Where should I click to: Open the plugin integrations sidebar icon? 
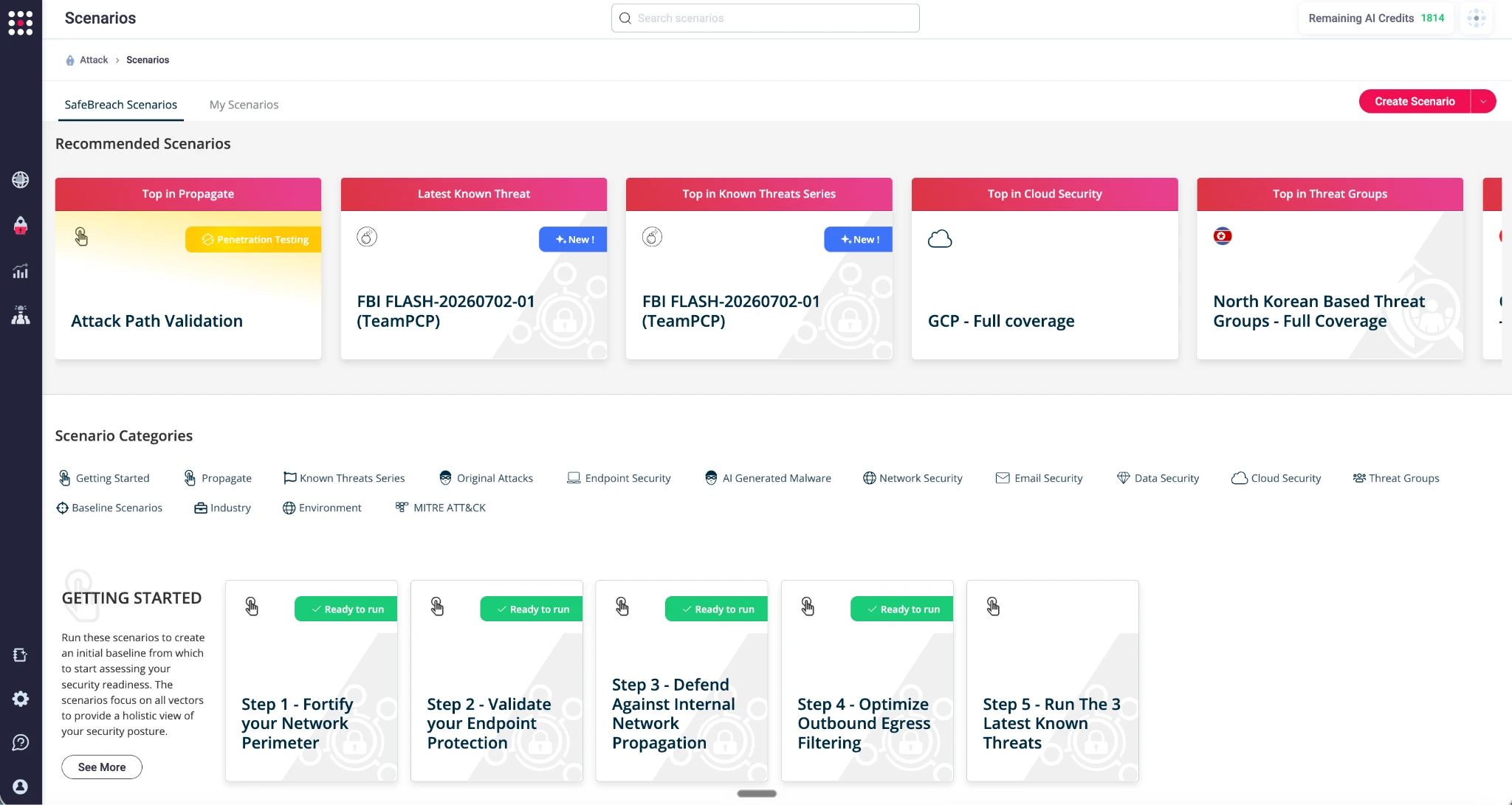[x=21, y=654]
